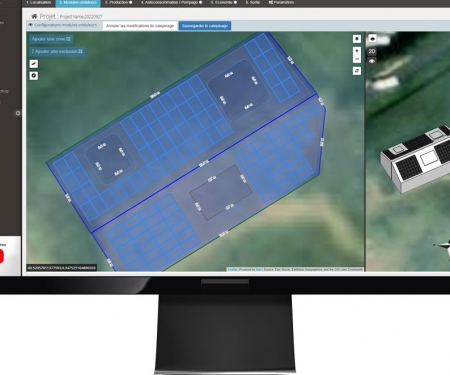450x375 pixels.
Task: Open 4. Autoconsommation / Pompage tab
Action: [171, 2]
